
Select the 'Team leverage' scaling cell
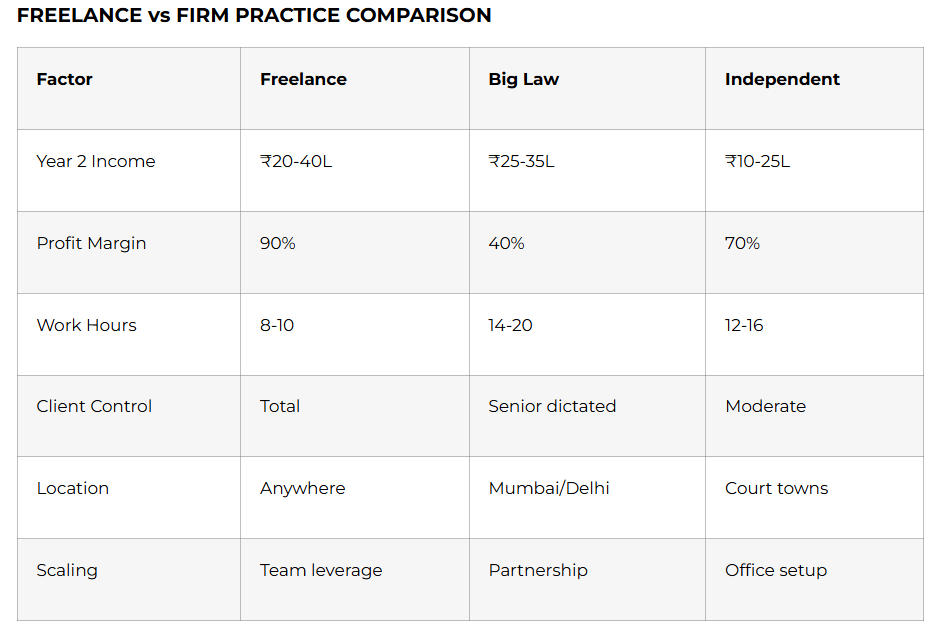pyautogui.click(x=321, y=571)
